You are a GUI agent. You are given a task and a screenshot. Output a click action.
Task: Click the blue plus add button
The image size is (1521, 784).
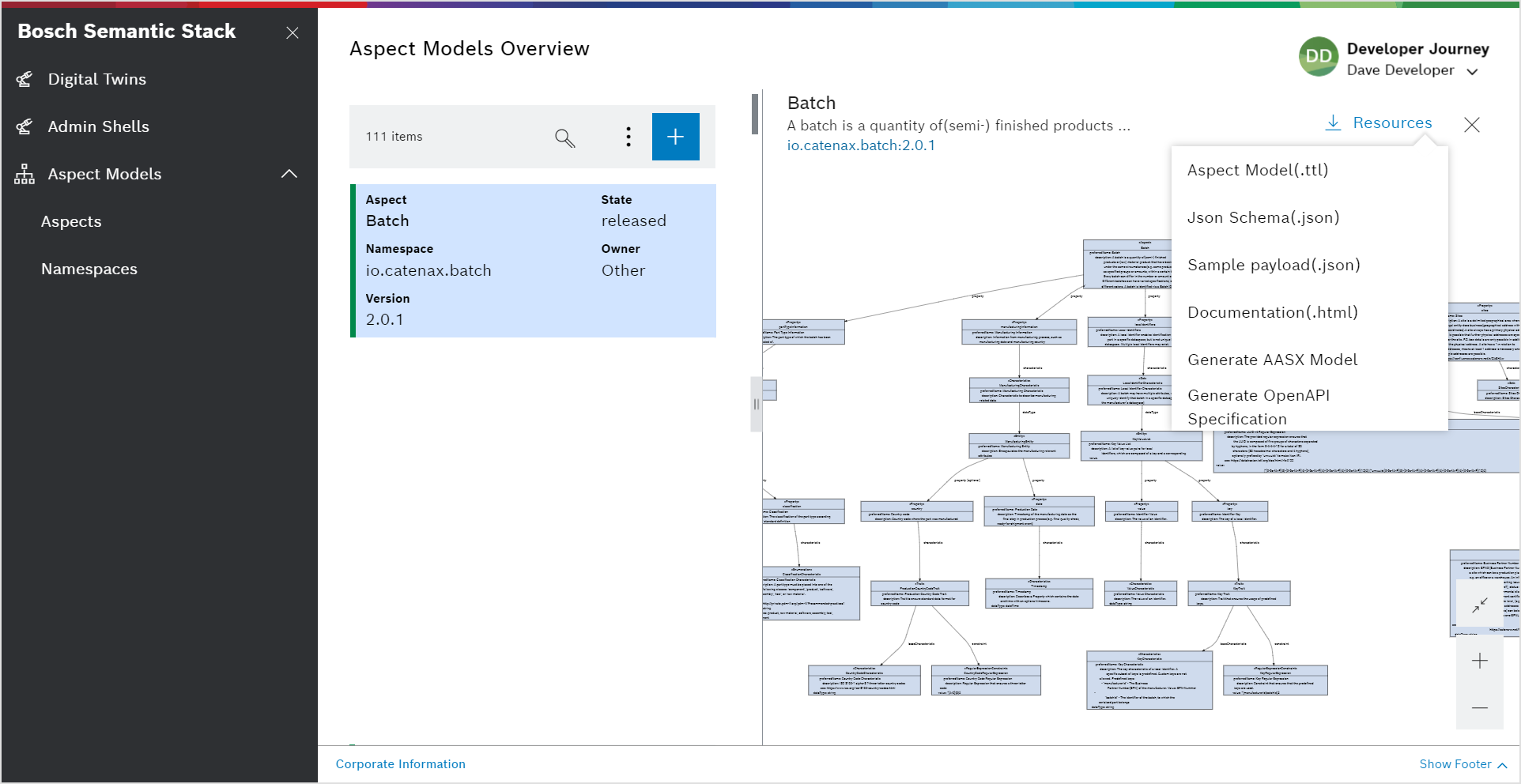coord(675,137)
